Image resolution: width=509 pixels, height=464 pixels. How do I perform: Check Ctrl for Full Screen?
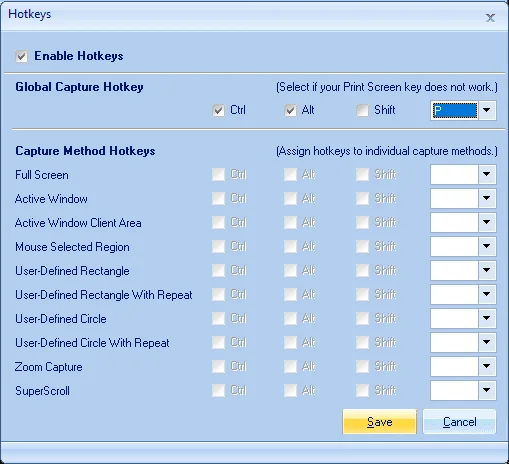point(218,174)
